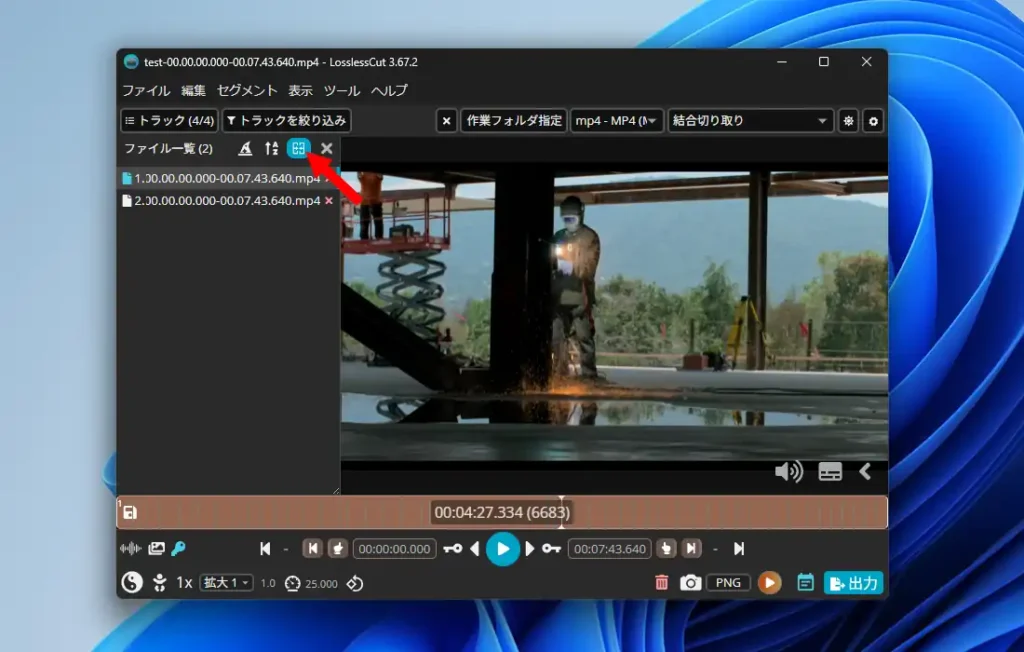
Task: Click the 作業フォルダ指定 button
Action: (514, 121)
